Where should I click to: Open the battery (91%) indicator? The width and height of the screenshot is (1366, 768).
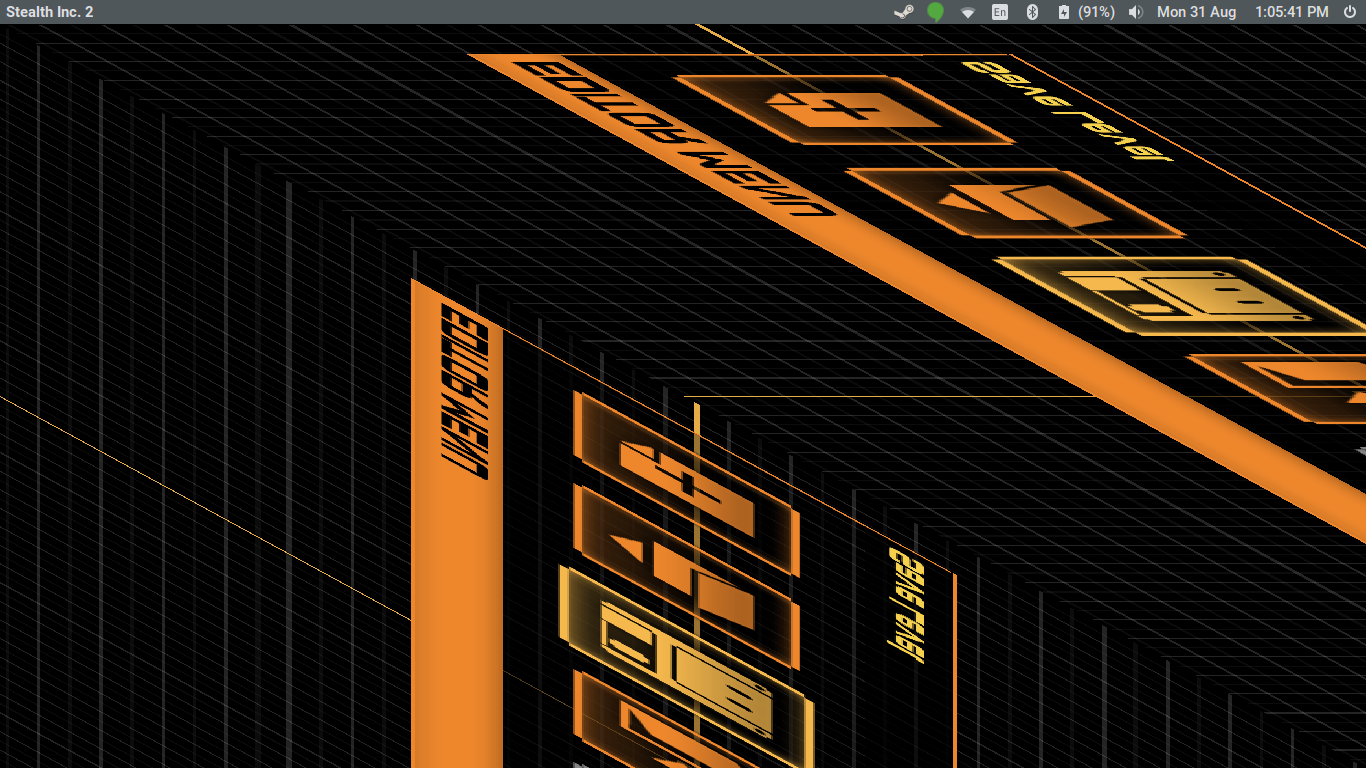tap(1086, 12)
